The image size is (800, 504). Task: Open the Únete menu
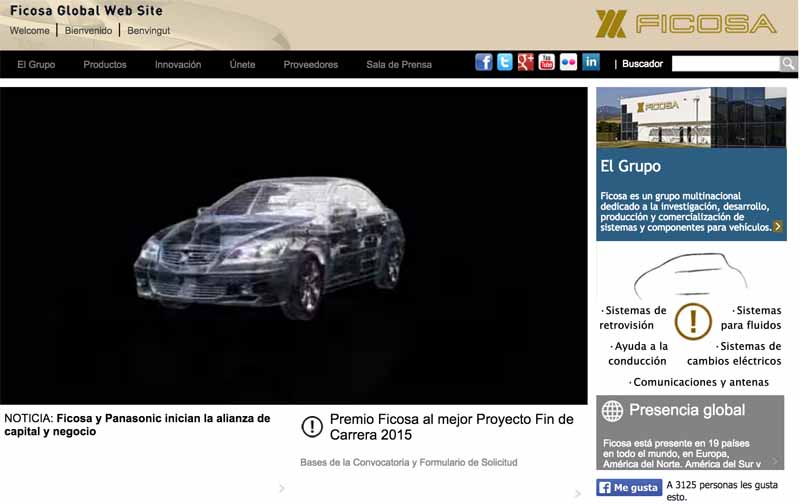pyautogui.click(x=242, y=65)
